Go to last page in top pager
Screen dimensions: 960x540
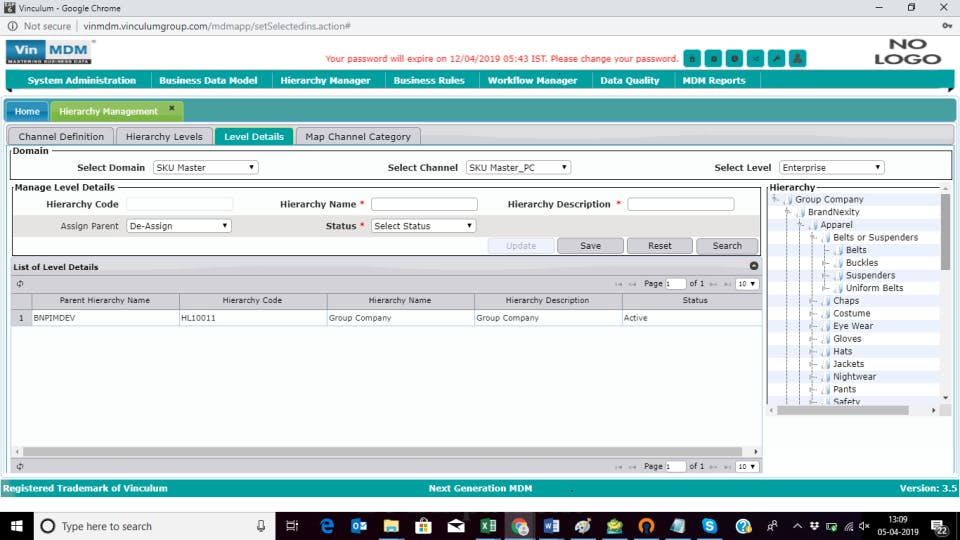727,284
